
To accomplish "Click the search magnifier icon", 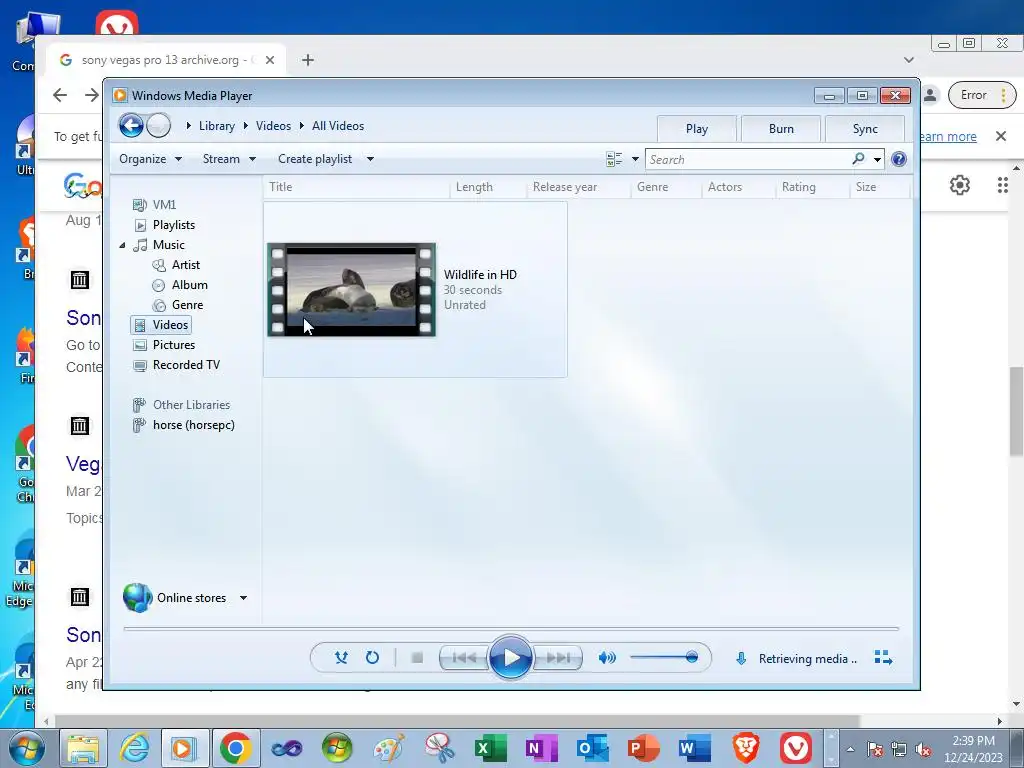I will (x=858, y=159).
